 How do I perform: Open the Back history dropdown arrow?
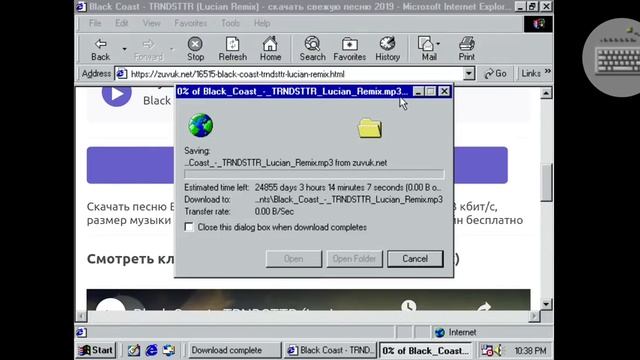[x=124, y=49]
